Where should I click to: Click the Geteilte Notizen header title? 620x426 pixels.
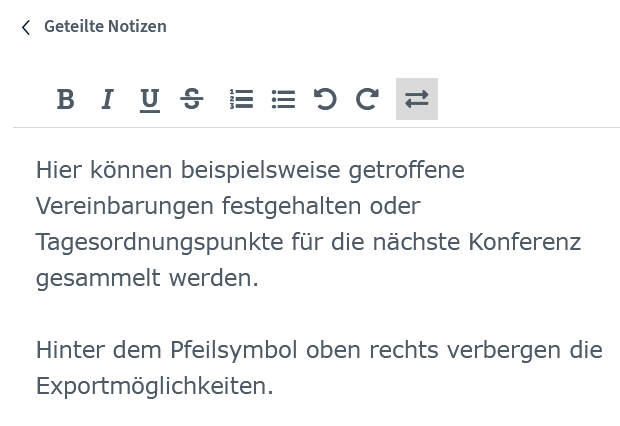tap(105, 27)
